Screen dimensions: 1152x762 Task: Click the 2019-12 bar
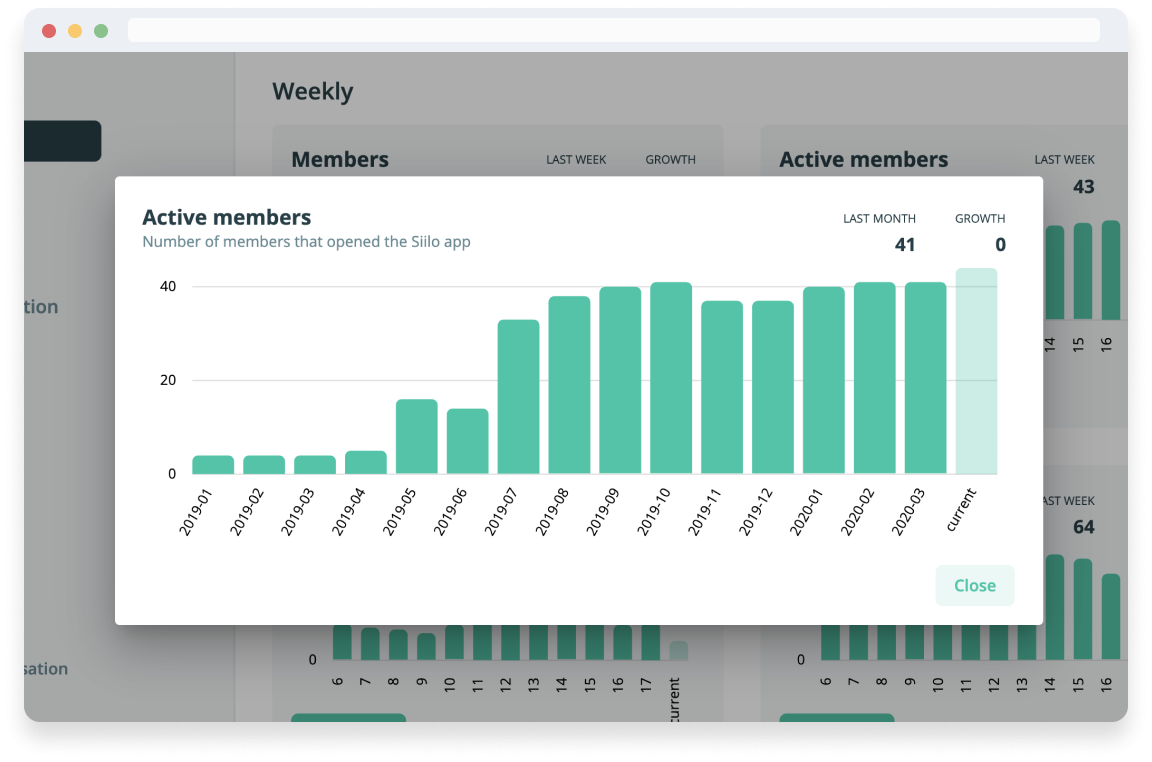(773, 388)
